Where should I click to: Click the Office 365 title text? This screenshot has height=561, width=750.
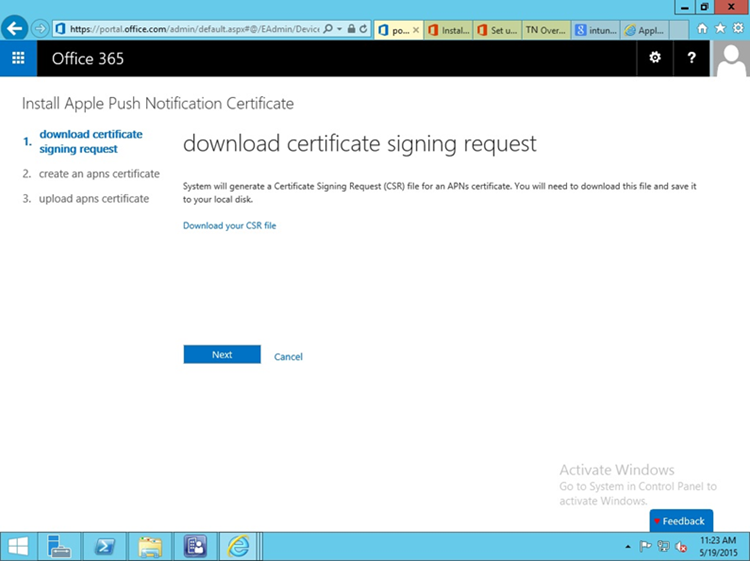coord(88,59)
